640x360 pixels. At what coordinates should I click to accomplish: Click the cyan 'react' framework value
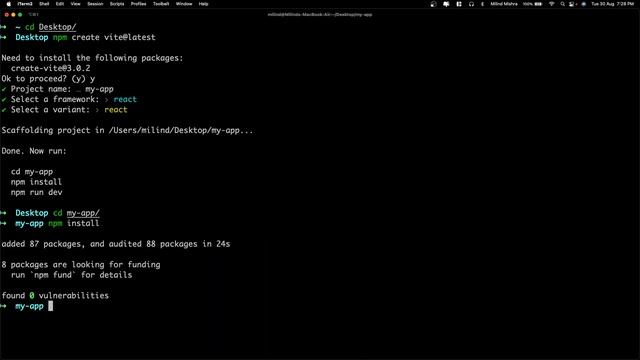[125, 99]
